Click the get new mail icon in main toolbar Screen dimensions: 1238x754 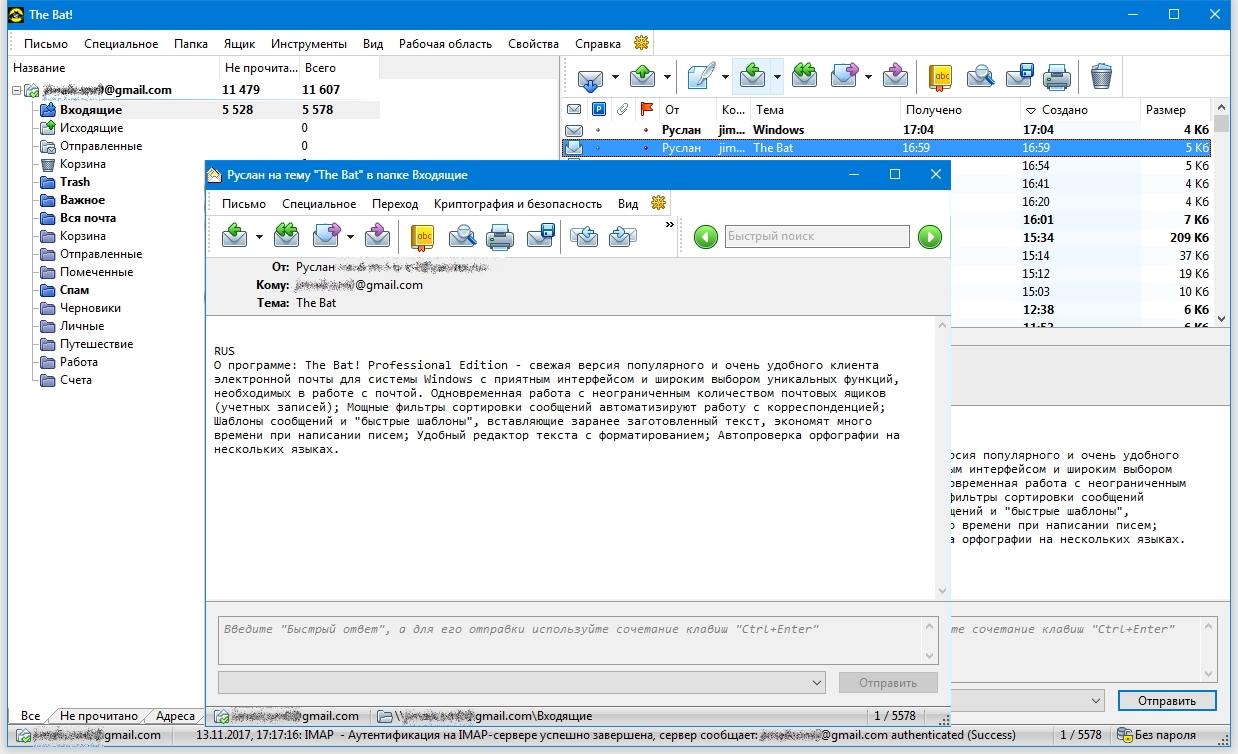coord(590,77)
